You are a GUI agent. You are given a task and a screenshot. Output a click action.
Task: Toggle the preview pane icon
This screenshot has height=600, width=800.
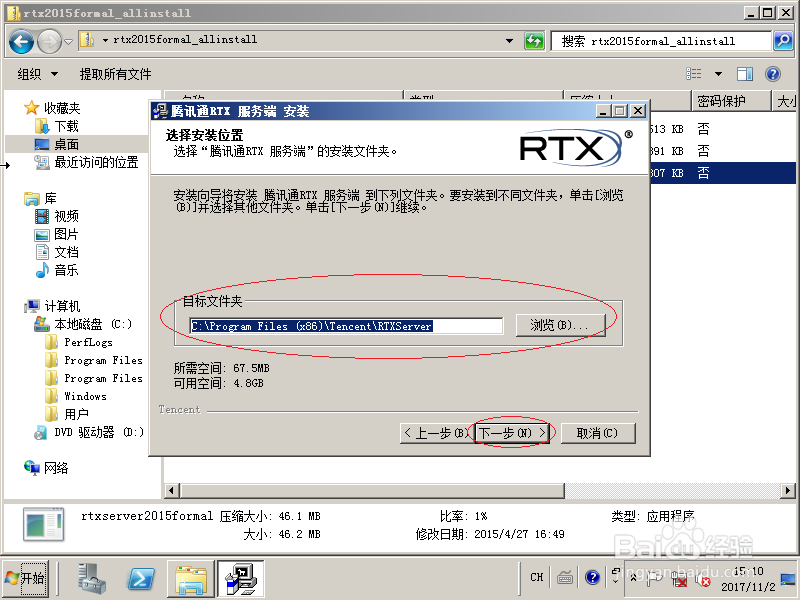pos(745,74)
